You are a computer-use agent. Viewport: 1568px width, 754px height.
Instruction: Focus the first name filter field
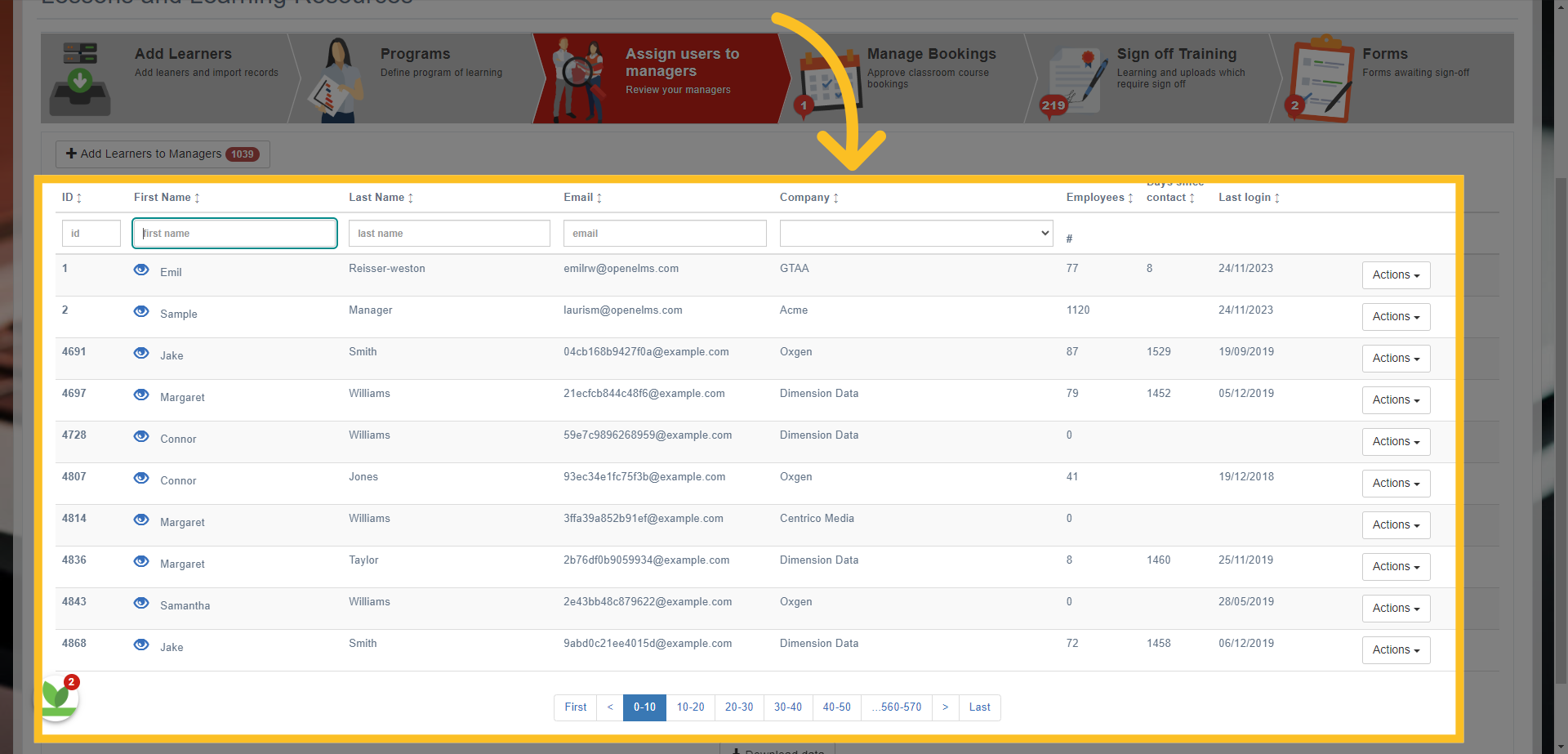(x=234, y=233)
